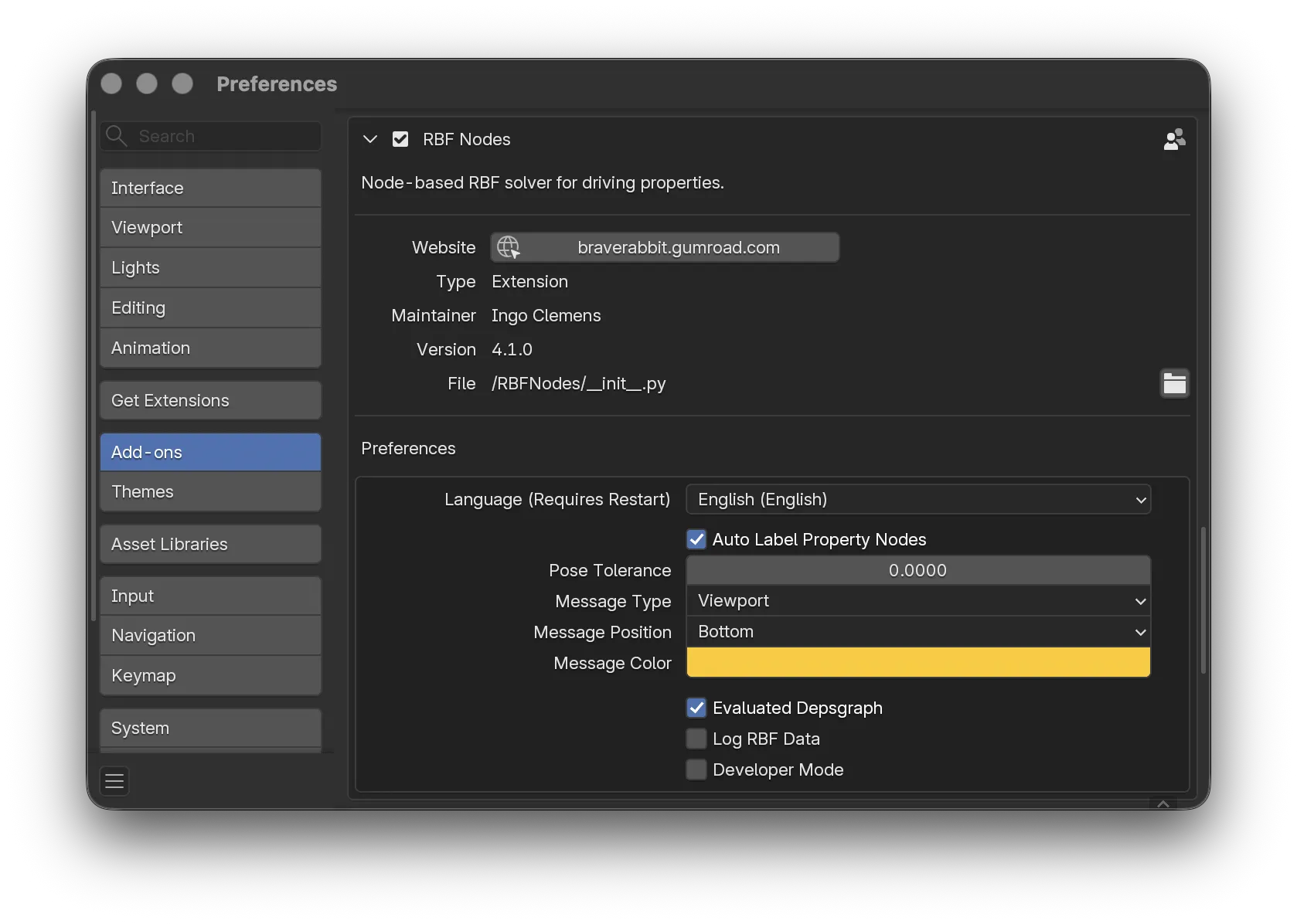Disable the RBF Nodes add-on checkbox
The width and height of the screenshot is (1297, 924).
click(400, 139)
